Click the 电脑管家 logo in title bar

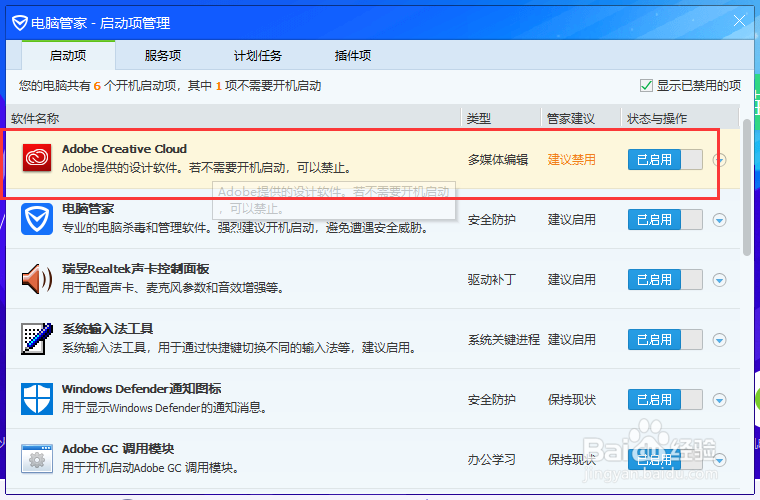[19, 23]
